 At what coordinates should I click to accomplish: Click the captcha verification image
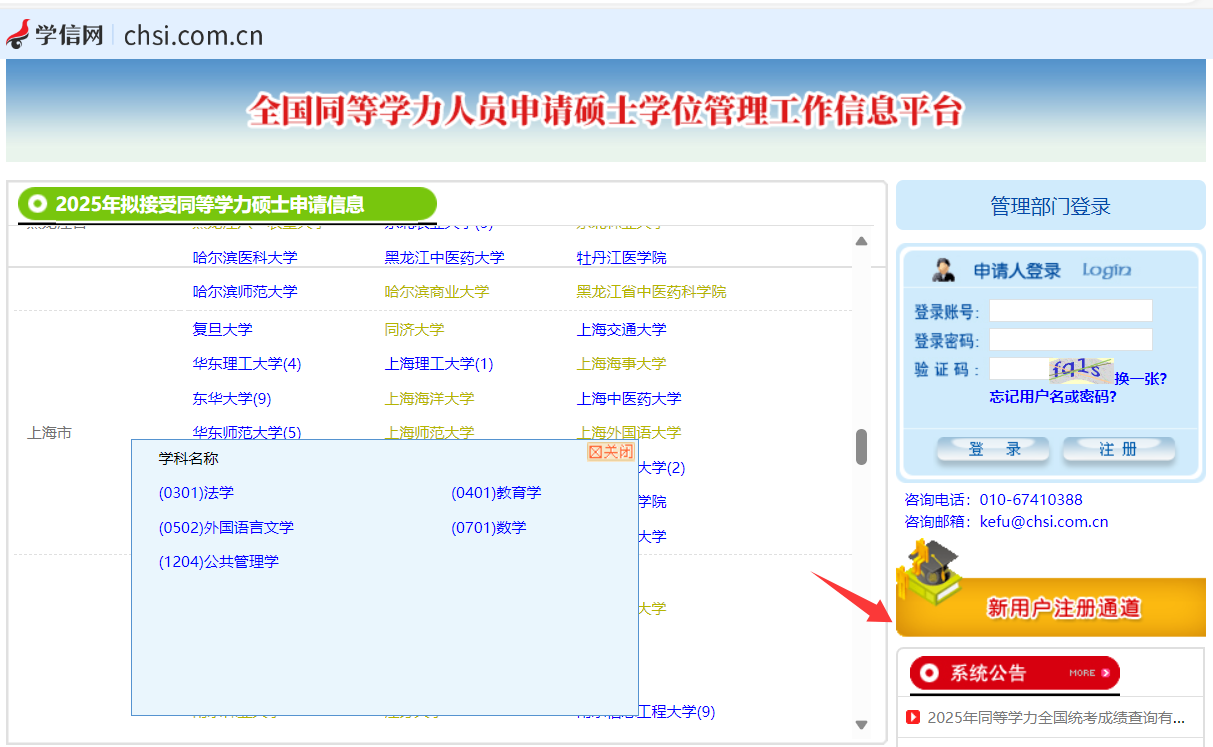click(x=1080, y=369)
